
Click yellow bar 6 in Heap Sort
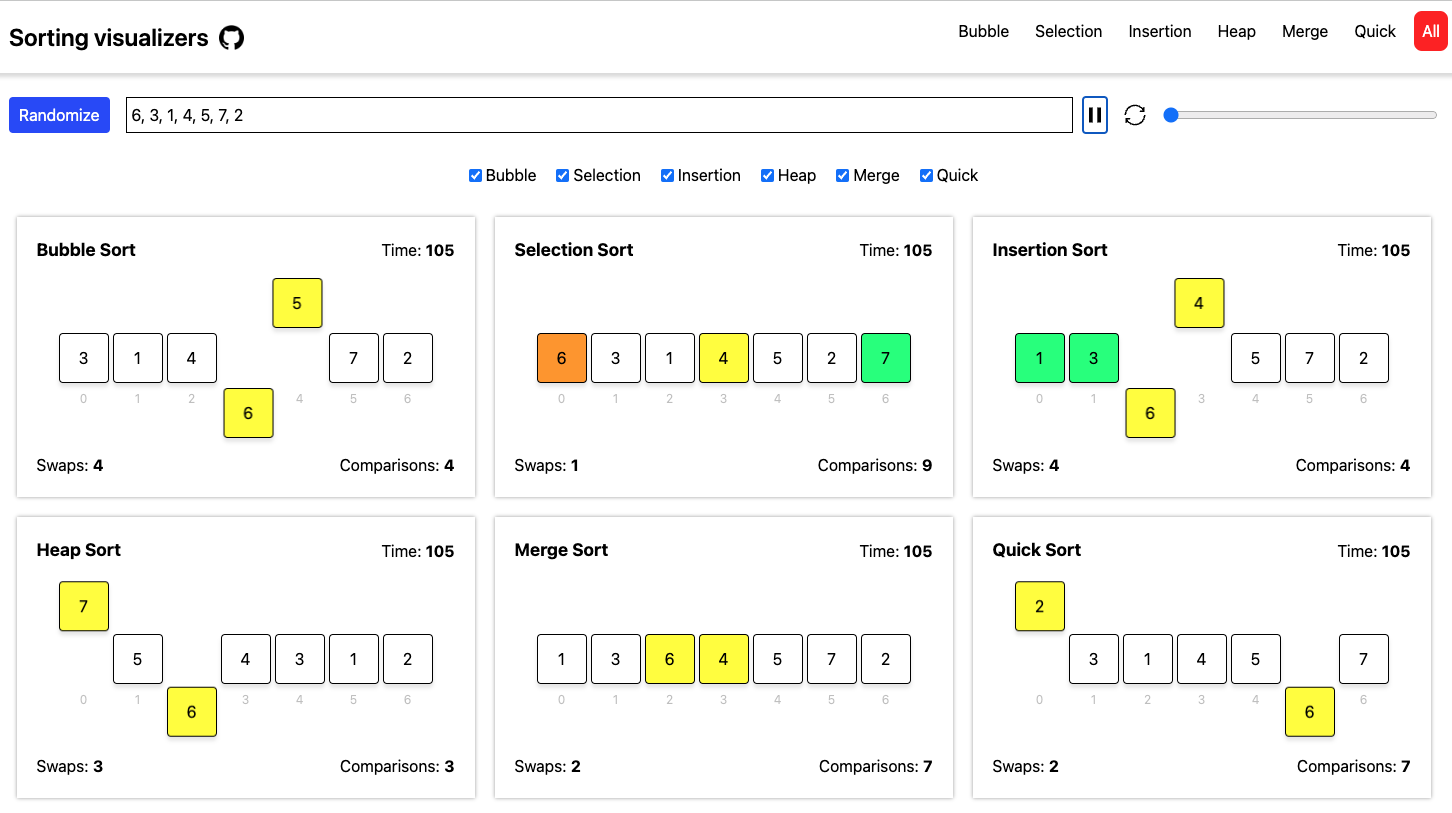(192, 712)
